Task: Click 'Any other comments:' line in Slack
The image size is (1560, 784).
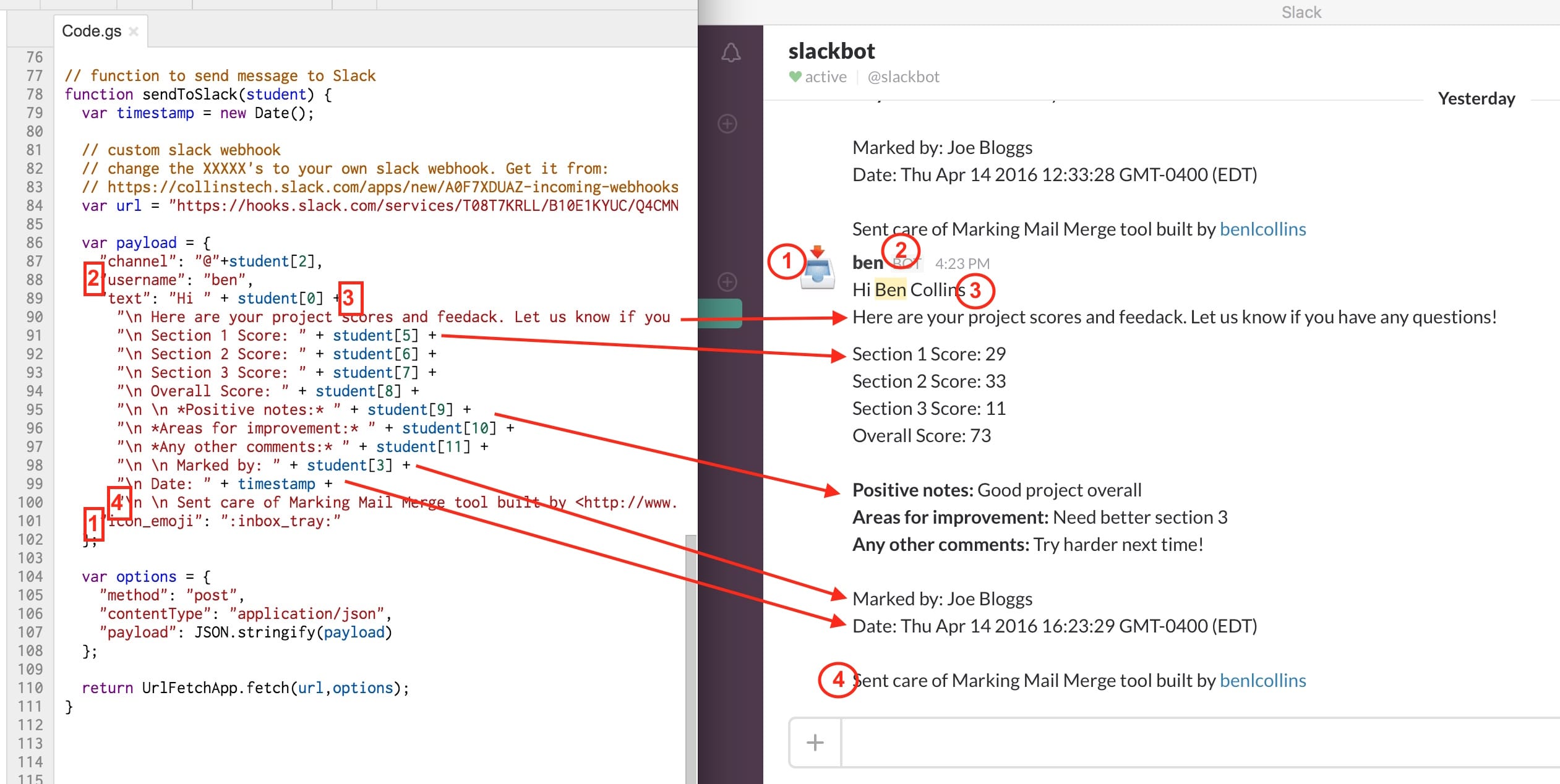Action: pyautogui.click(x=1027, y=545)
